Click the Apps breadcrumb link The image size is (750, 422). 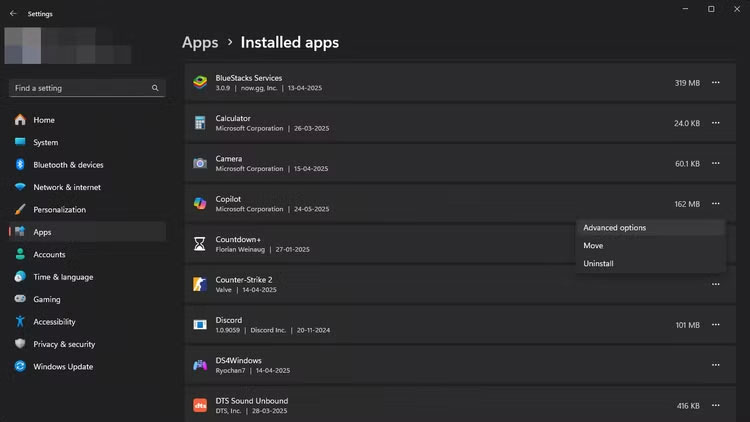200,43
